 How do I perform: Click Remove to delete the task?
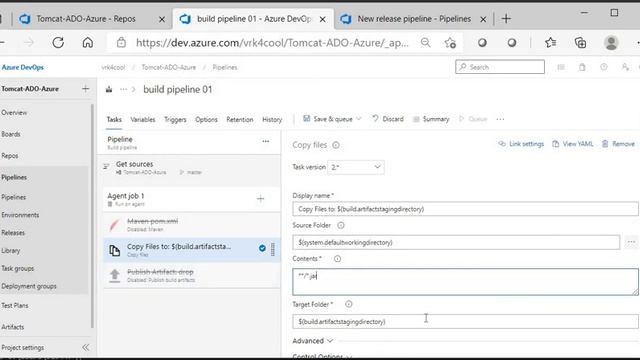(618, 144)
